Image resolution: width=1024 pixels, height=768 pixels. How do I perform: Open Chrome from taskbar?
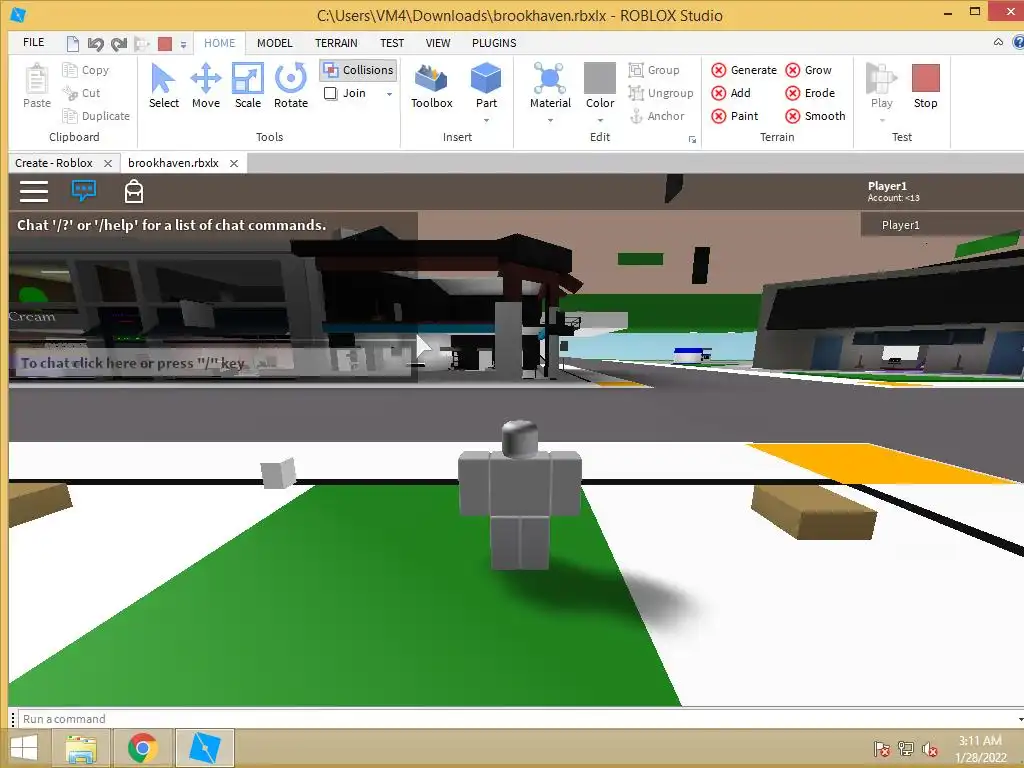click(x=142, y=748)
